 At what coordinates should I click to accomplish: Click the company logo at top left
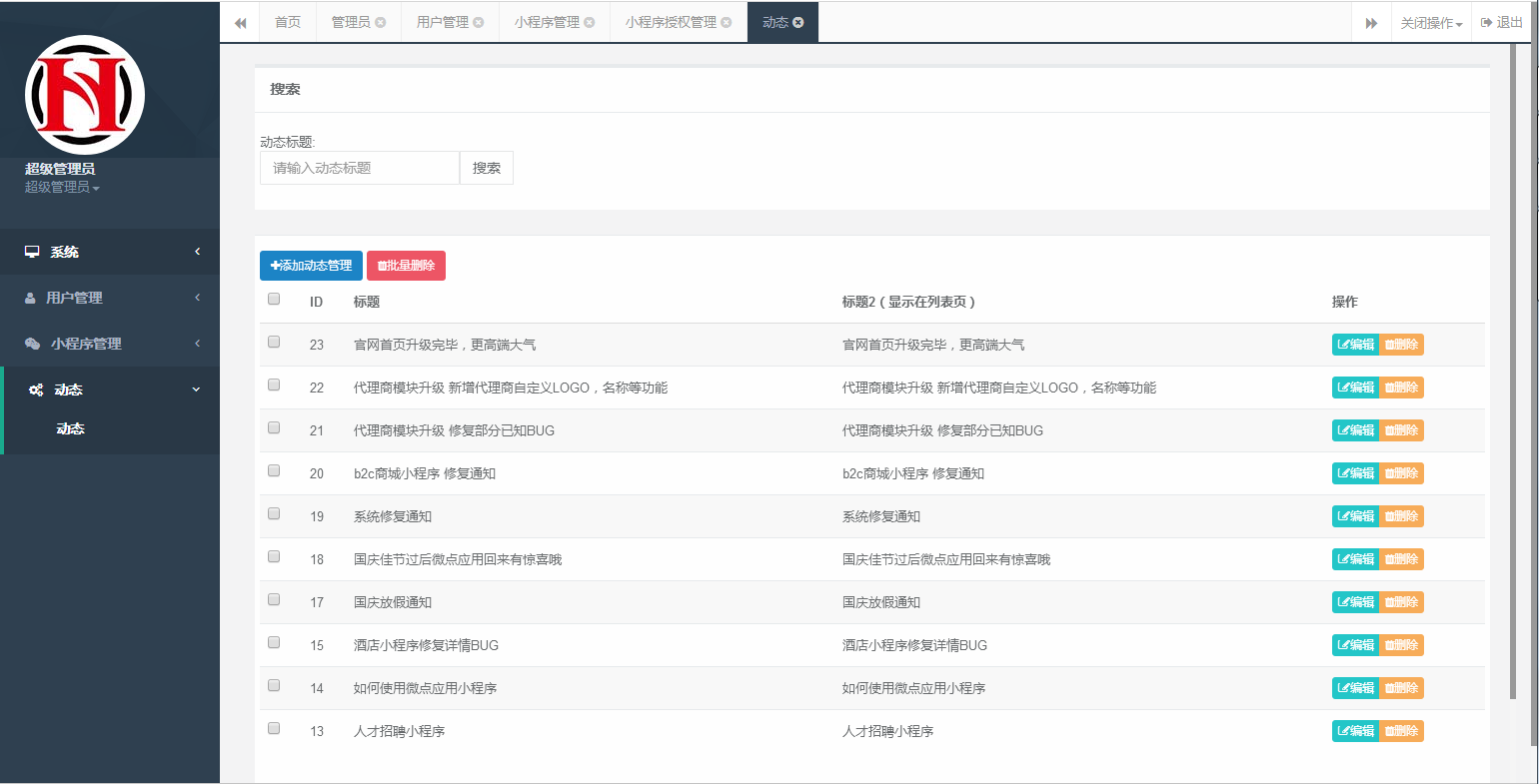point(84,94)
